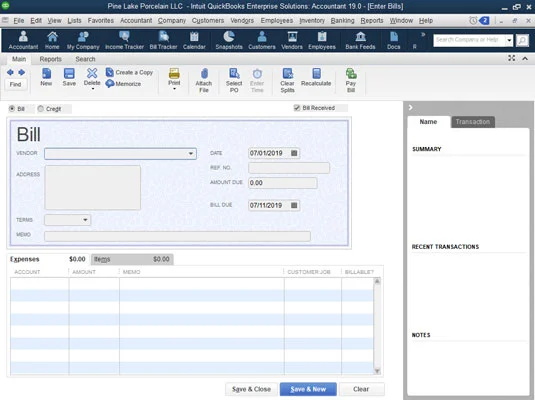Open the Terms dropdown
The image size is (535, 400).
85,220
